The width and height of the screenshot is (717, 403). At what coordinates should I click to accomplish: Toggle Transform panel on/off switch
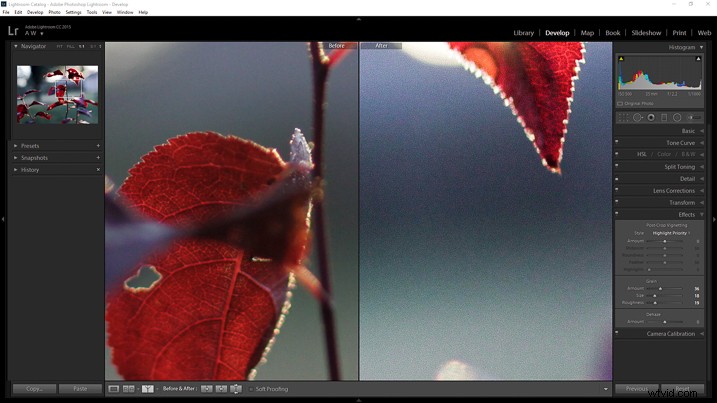click(617, 201)
